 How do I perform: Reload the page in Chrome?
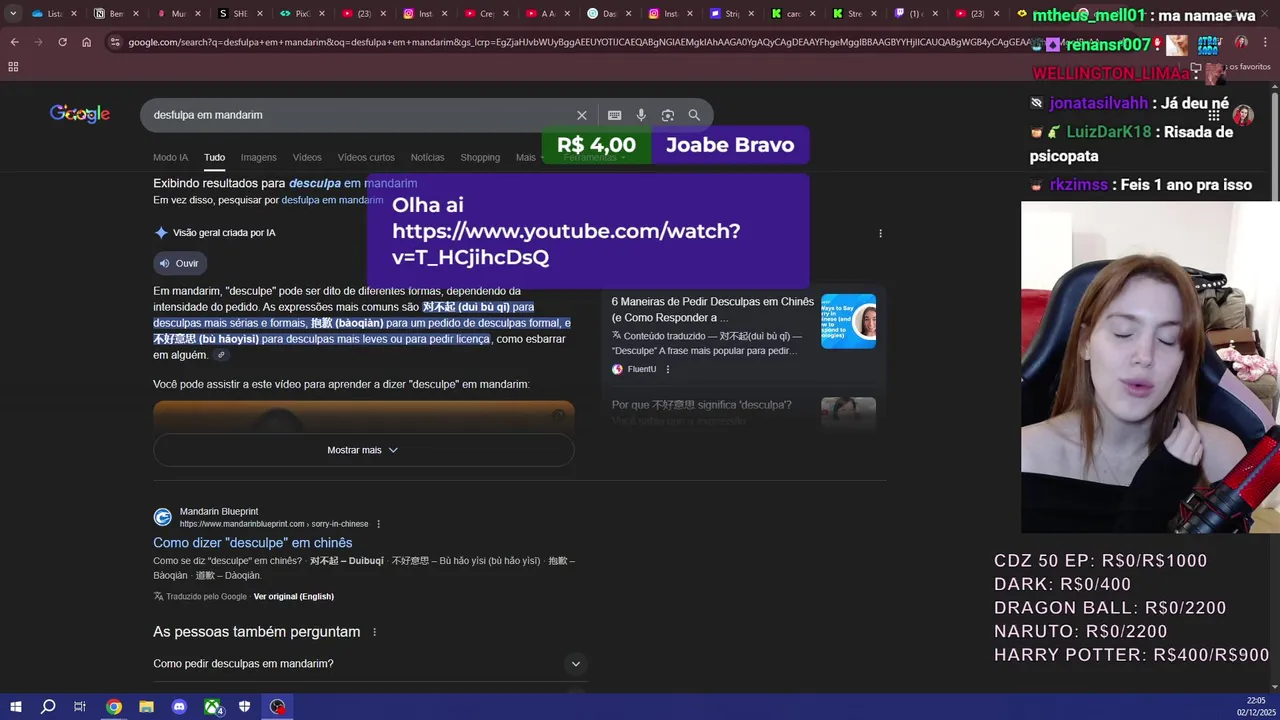tap(62, 42)
